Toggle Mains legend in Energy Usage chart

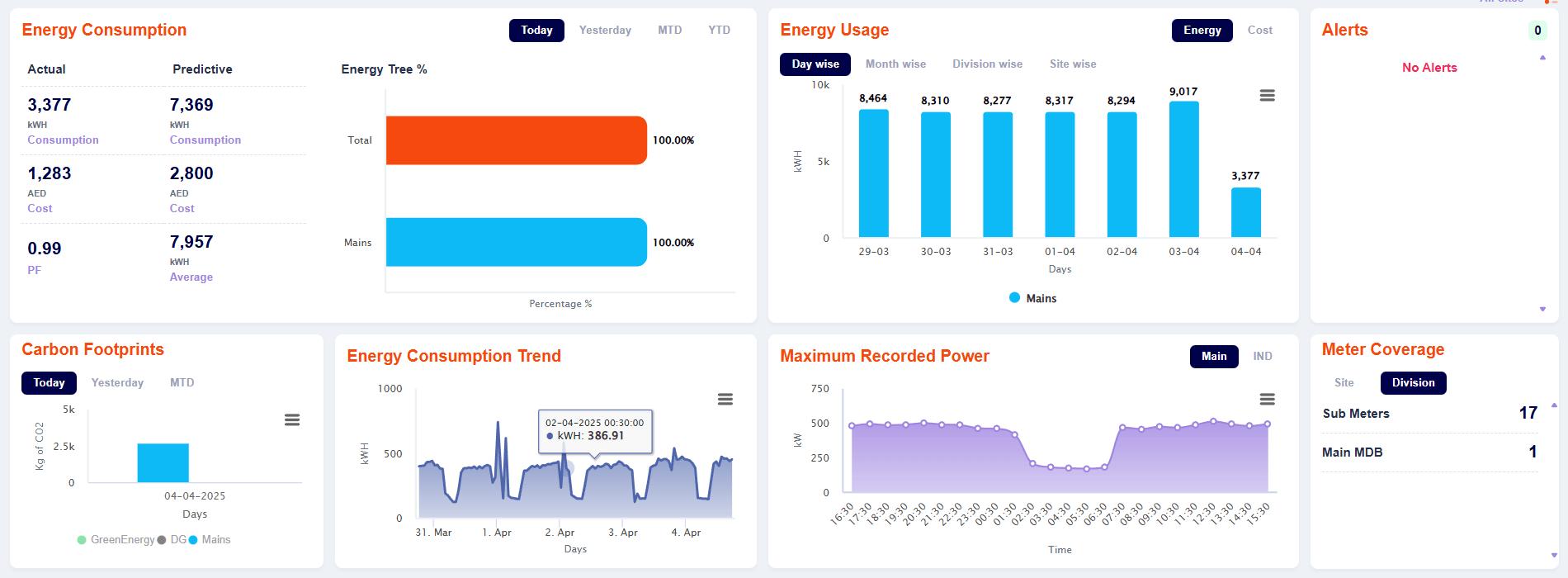click(1032, 298)
